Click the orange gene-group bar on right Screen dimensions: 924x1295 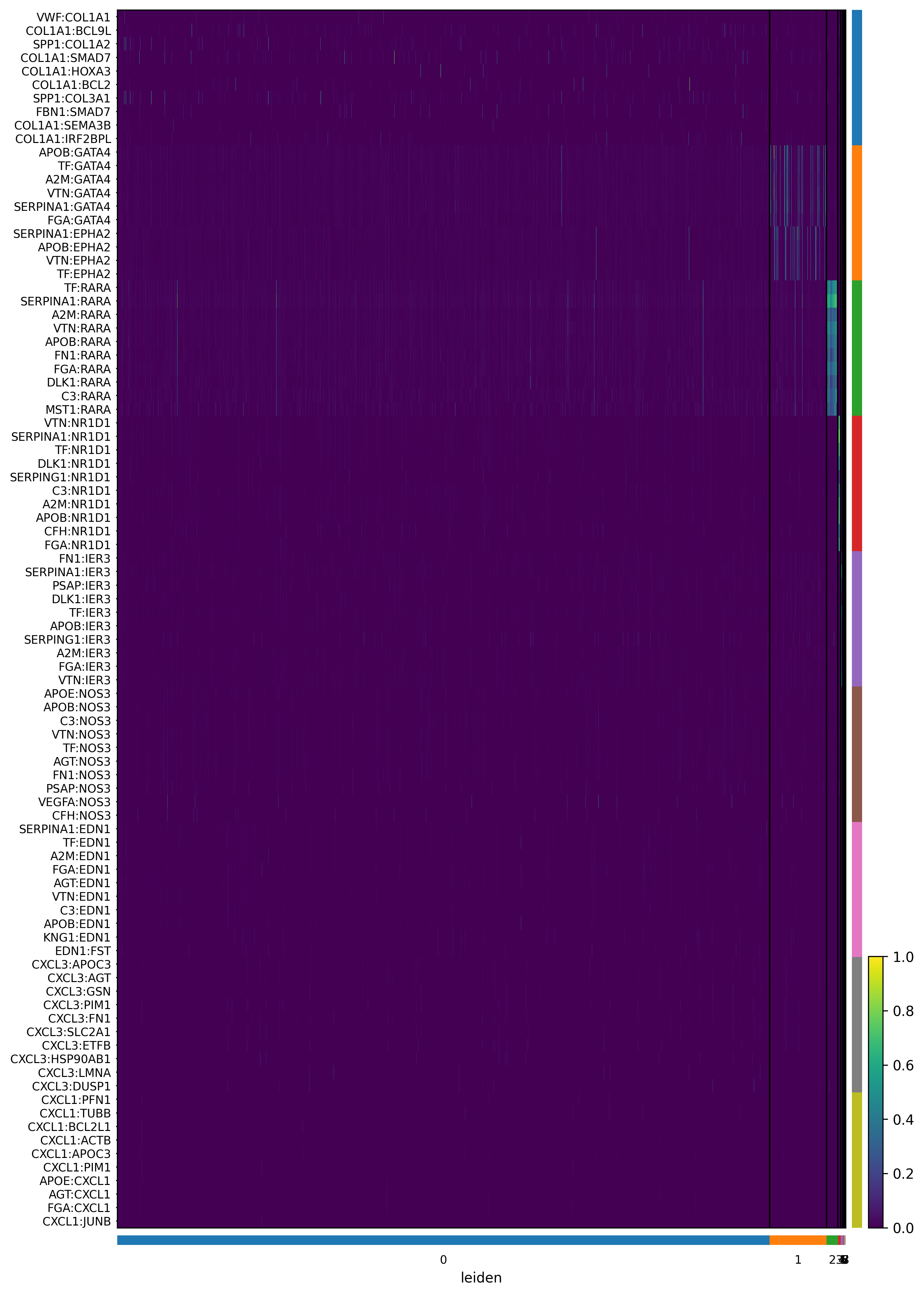pos(857,213)
